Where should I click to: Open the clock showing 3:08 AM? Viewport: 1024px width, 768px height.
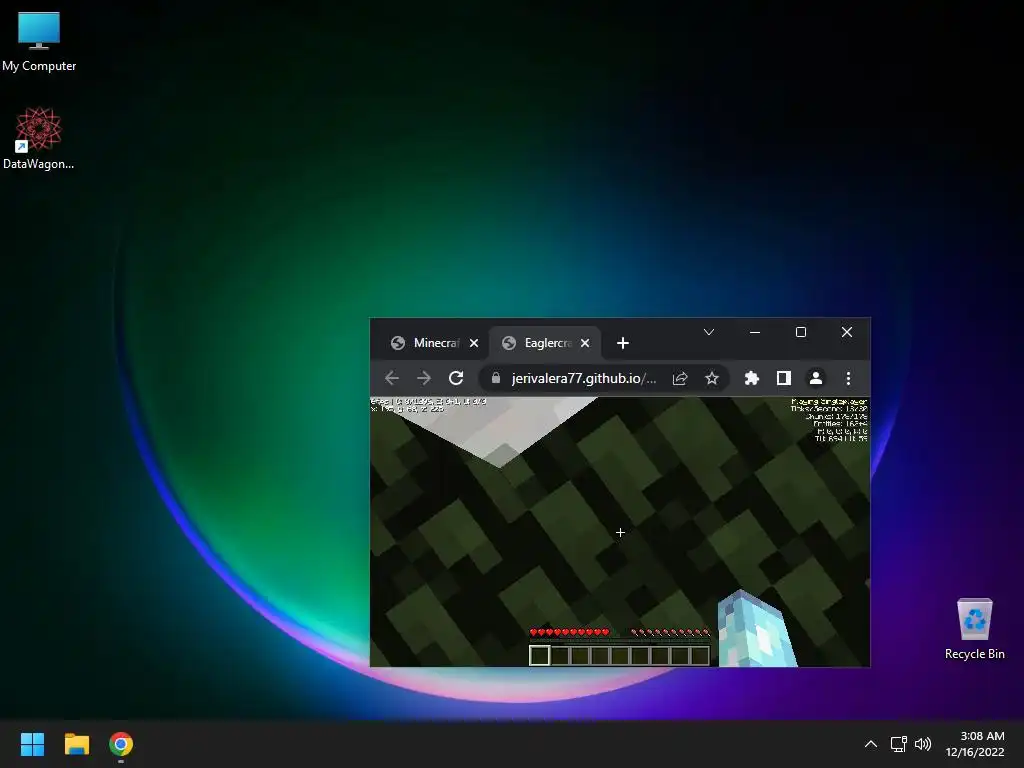(975, 744)
